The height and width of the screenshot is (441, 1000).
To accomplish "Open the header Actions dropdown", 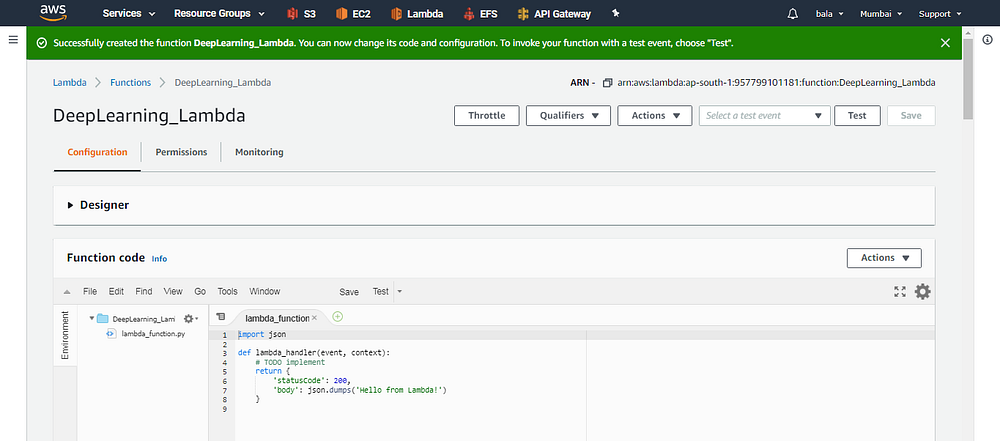I will pyautogui.click(x=655, y=116).
